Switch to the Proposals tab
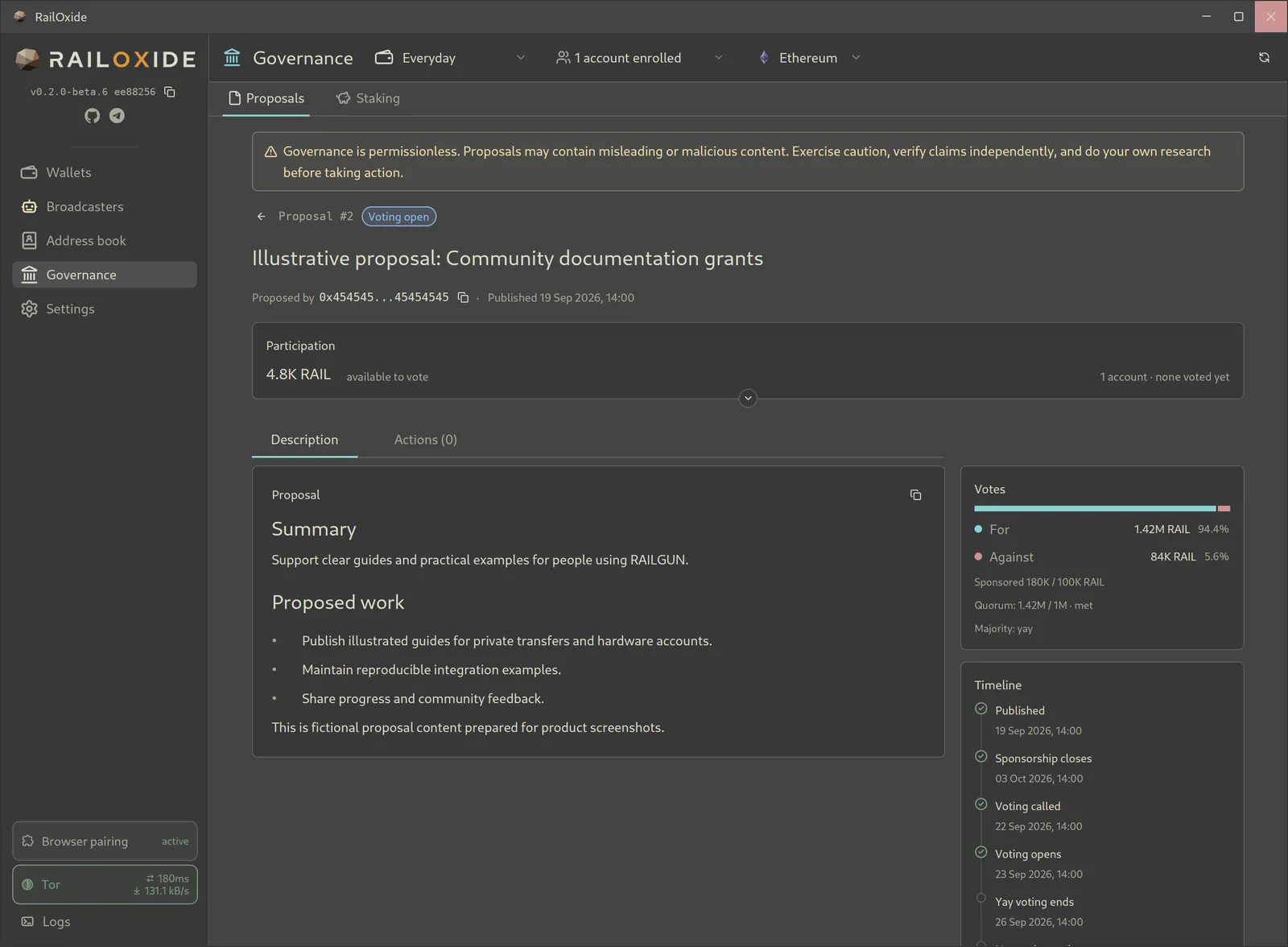 pos(266,98)
